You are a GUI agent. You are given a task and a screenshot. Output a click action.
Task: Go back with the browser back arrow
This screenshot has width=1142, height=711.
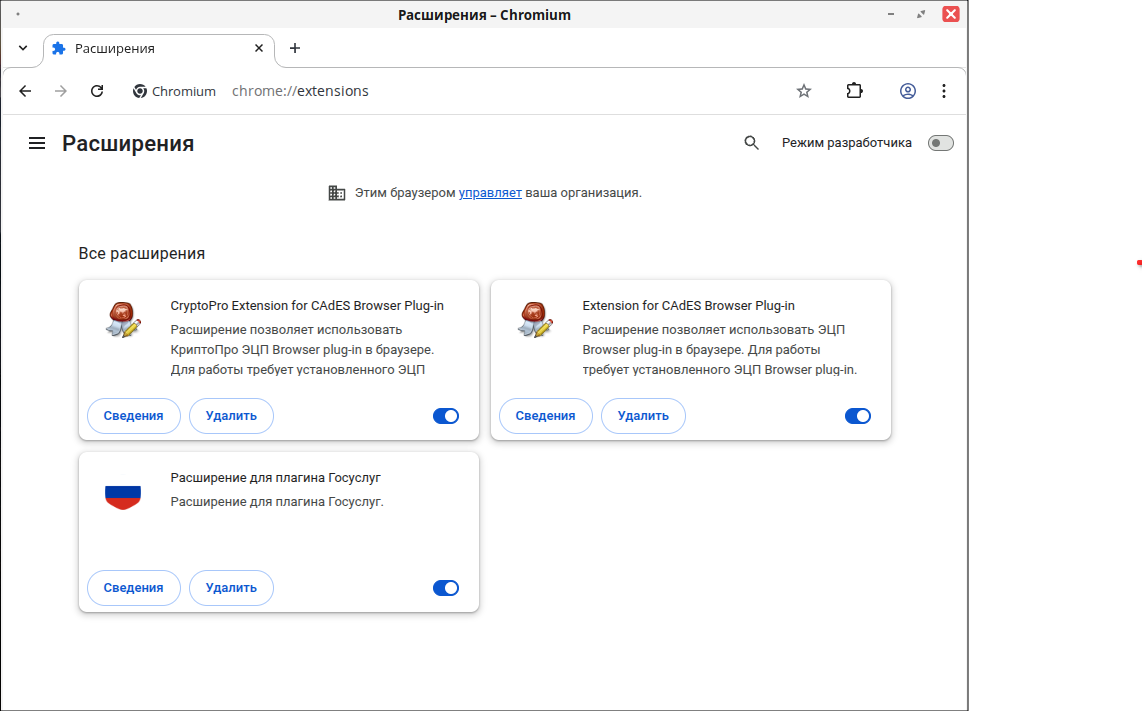[25, 91]
